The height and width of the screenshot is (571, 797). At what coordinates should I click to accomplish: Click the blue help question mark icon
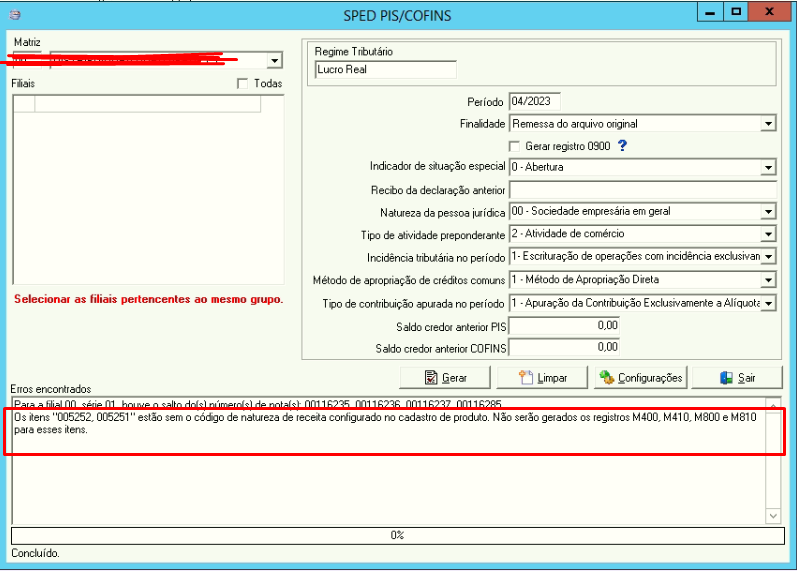[x=622, y=146]
